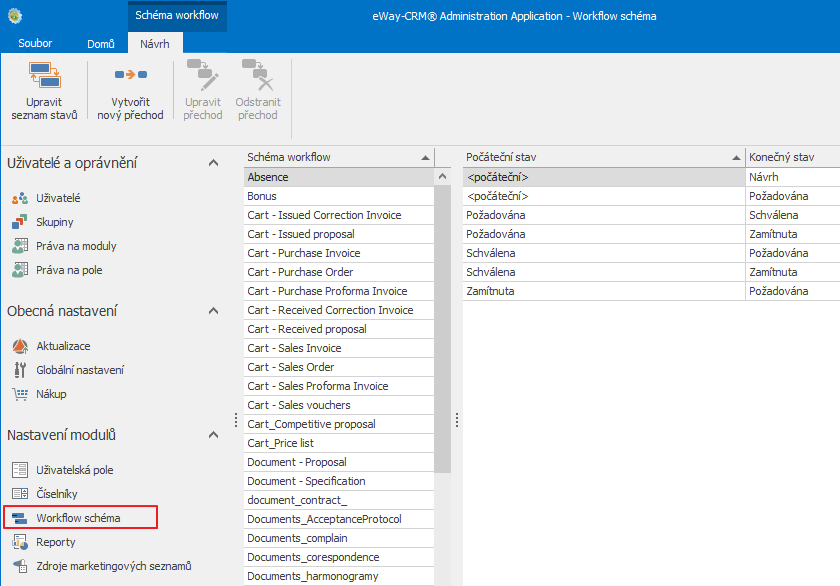This screenshot has height=586, width=840.
Task: Click splitter handle before Počáteční stav table
Action: 457,420
